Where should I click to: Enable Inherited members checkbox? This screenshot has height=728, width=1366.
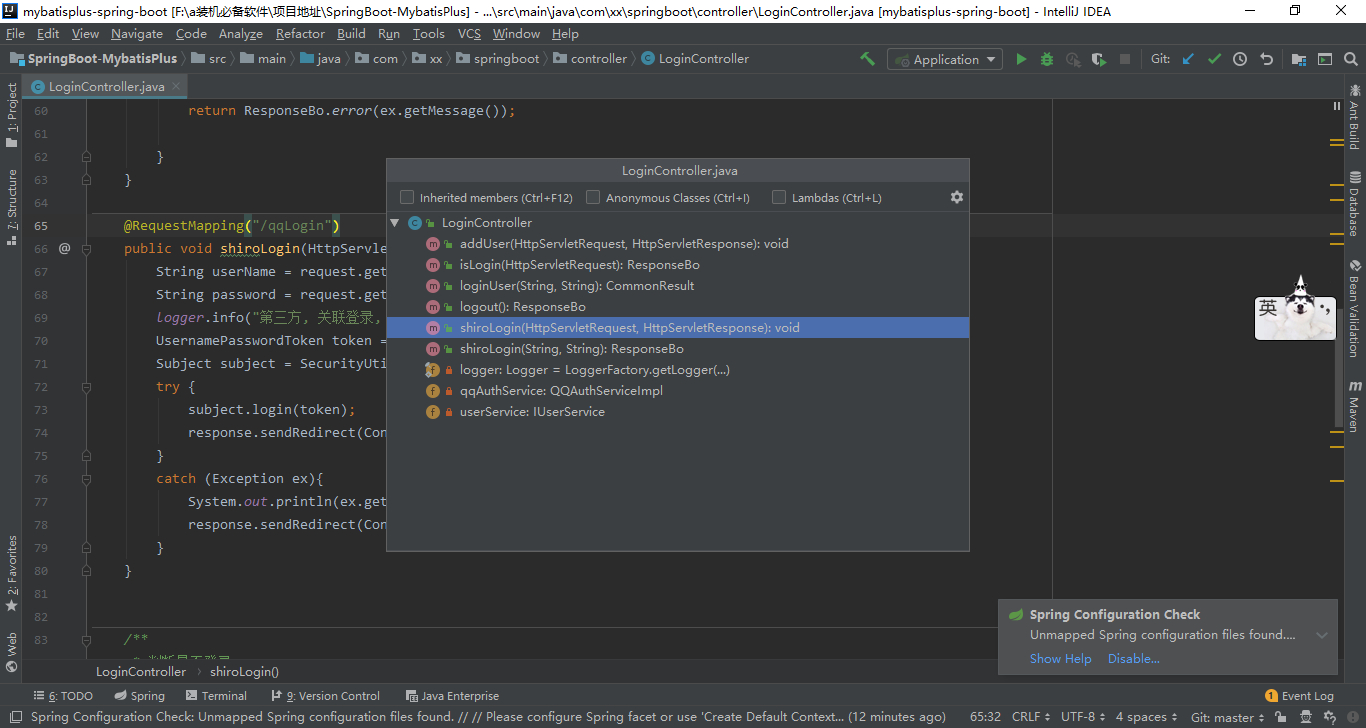tap(407, 197)
